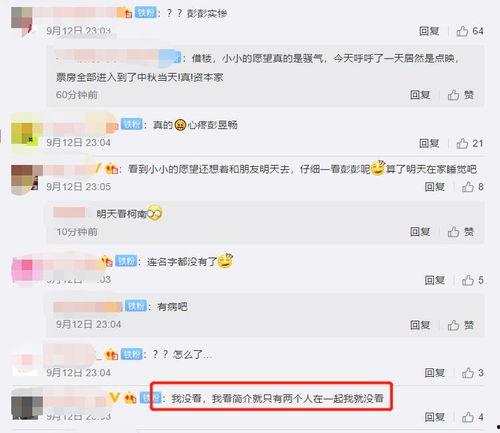Like the comment with 64 likes
This screenshot has height=433, width=500.
point(470,31)
